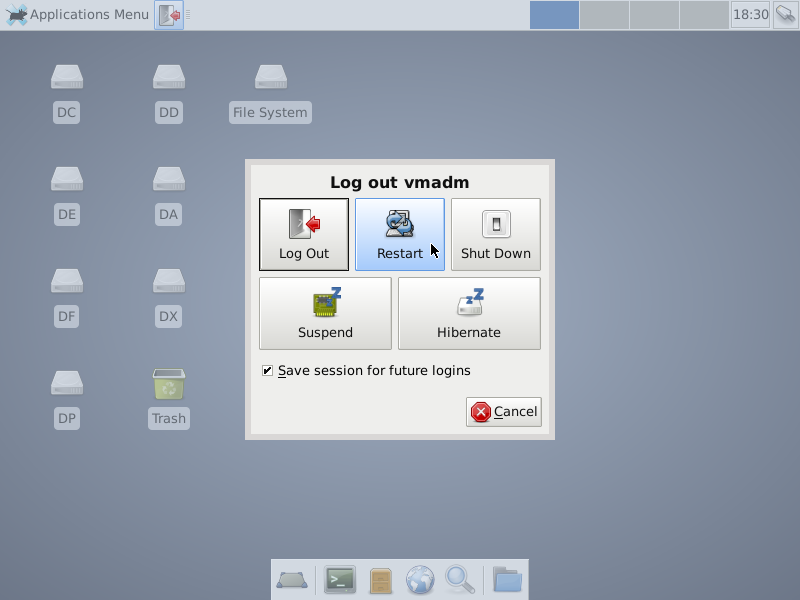800x600 pixels.
Task: Open the web browser from the dock
Action: (x=420, y=579)
